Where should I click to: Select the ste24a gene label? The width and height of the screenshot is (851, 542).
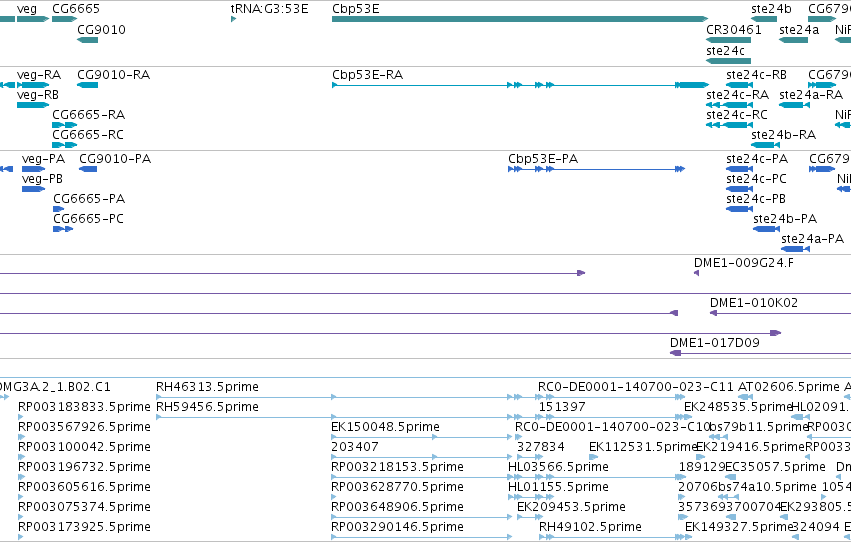coord(799,29)
